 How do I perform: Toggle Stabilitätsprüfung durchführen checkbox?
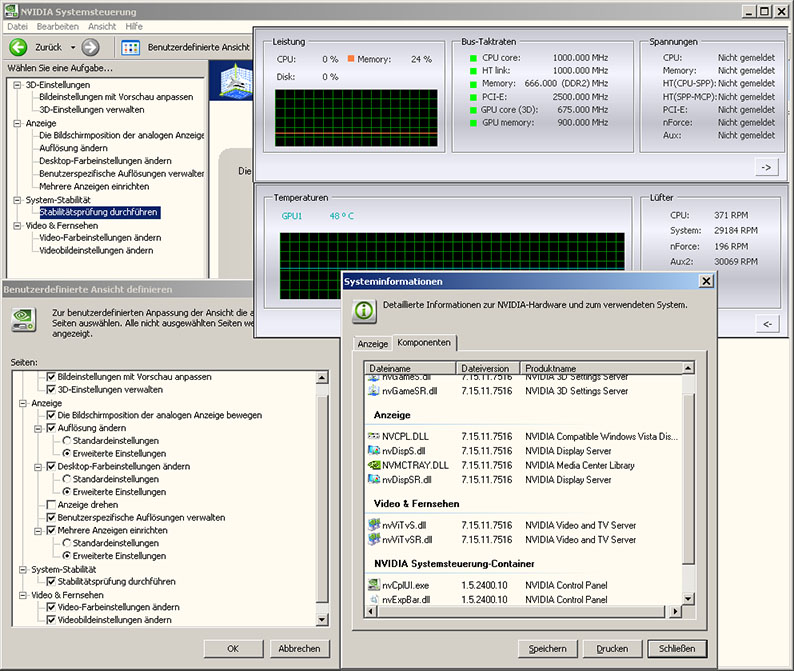click(51, 581)
